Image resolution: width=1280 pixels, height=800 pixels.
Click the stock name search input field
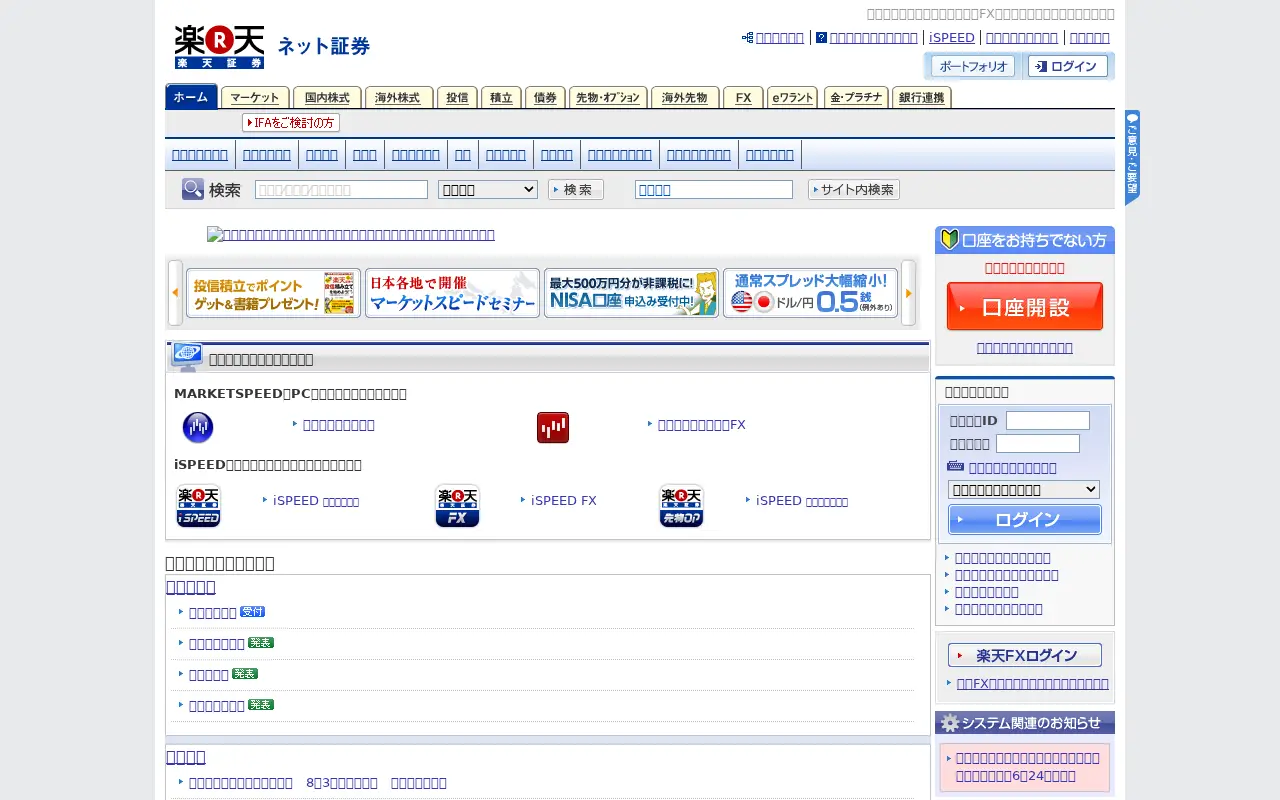(341, 189)
